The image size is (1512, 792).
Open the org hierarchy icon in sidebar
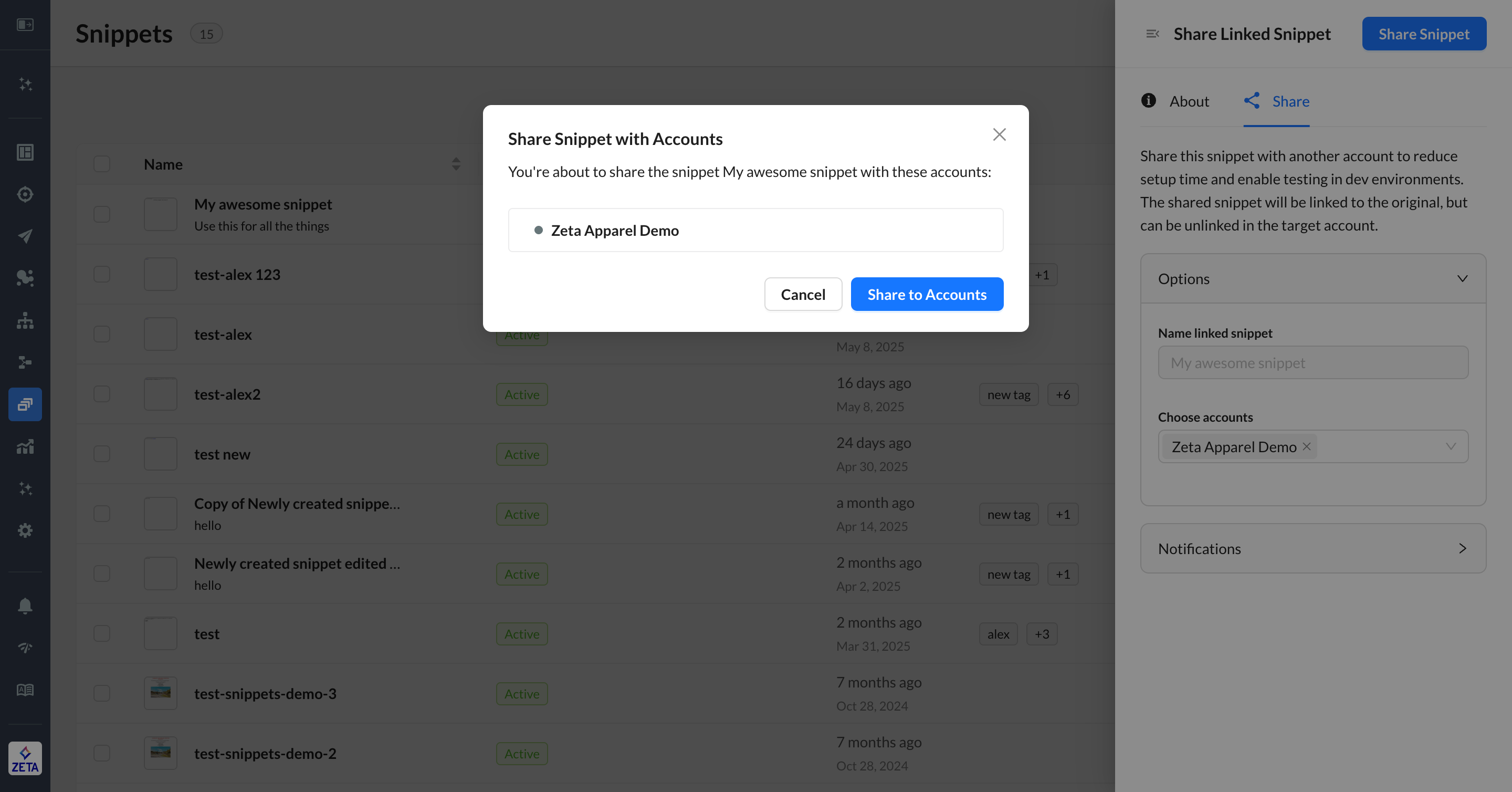pos(25,320)
